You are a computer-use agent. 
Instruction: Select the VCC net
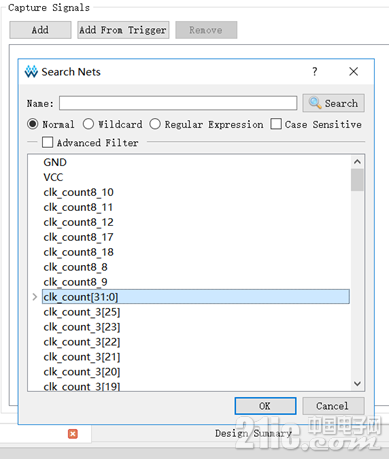click(x=53, y=177)
